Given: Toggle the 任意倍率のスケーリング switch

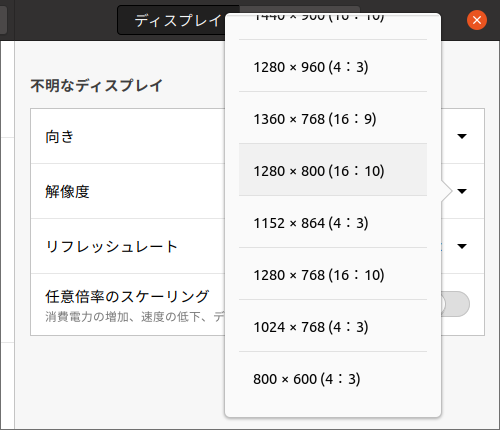Looking at the screenshot, I should point(455,304).
